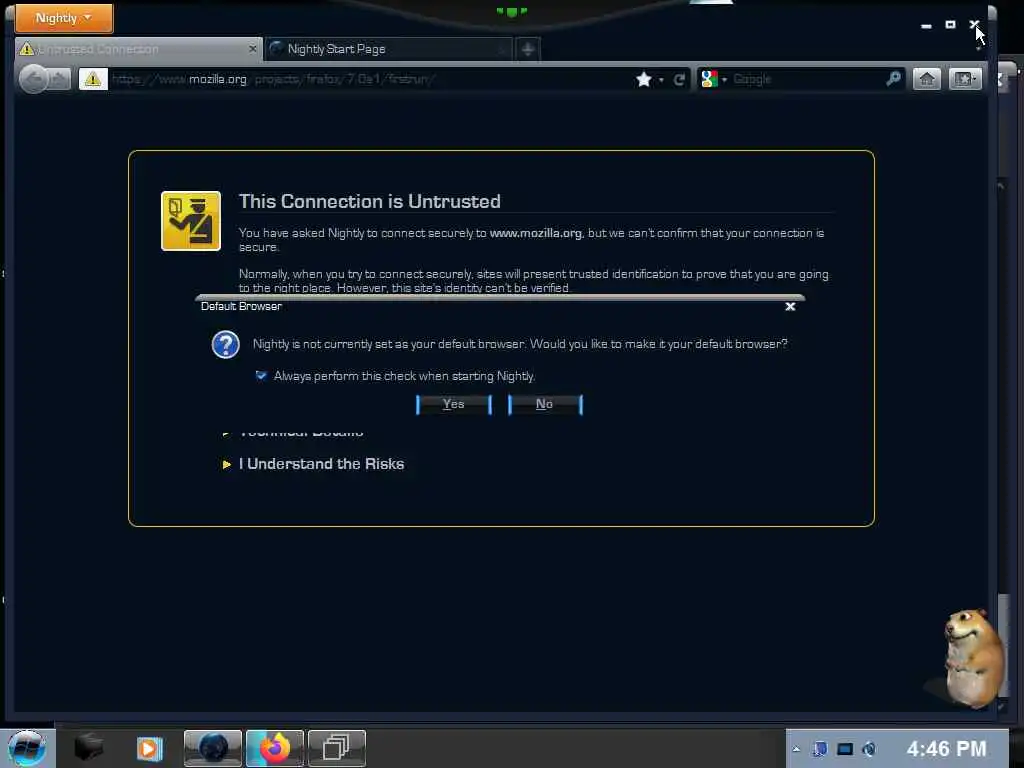The image size is (1024, 768).
Task: Run search with the magnifier icon
Action: pos(893,79)
